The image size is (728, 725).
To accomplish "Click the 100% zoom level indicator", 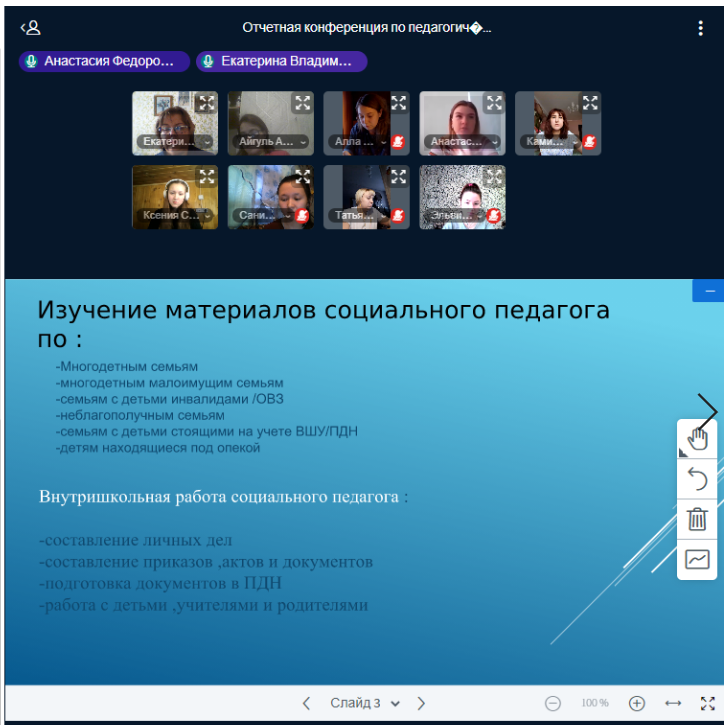I will click(595, 703).
